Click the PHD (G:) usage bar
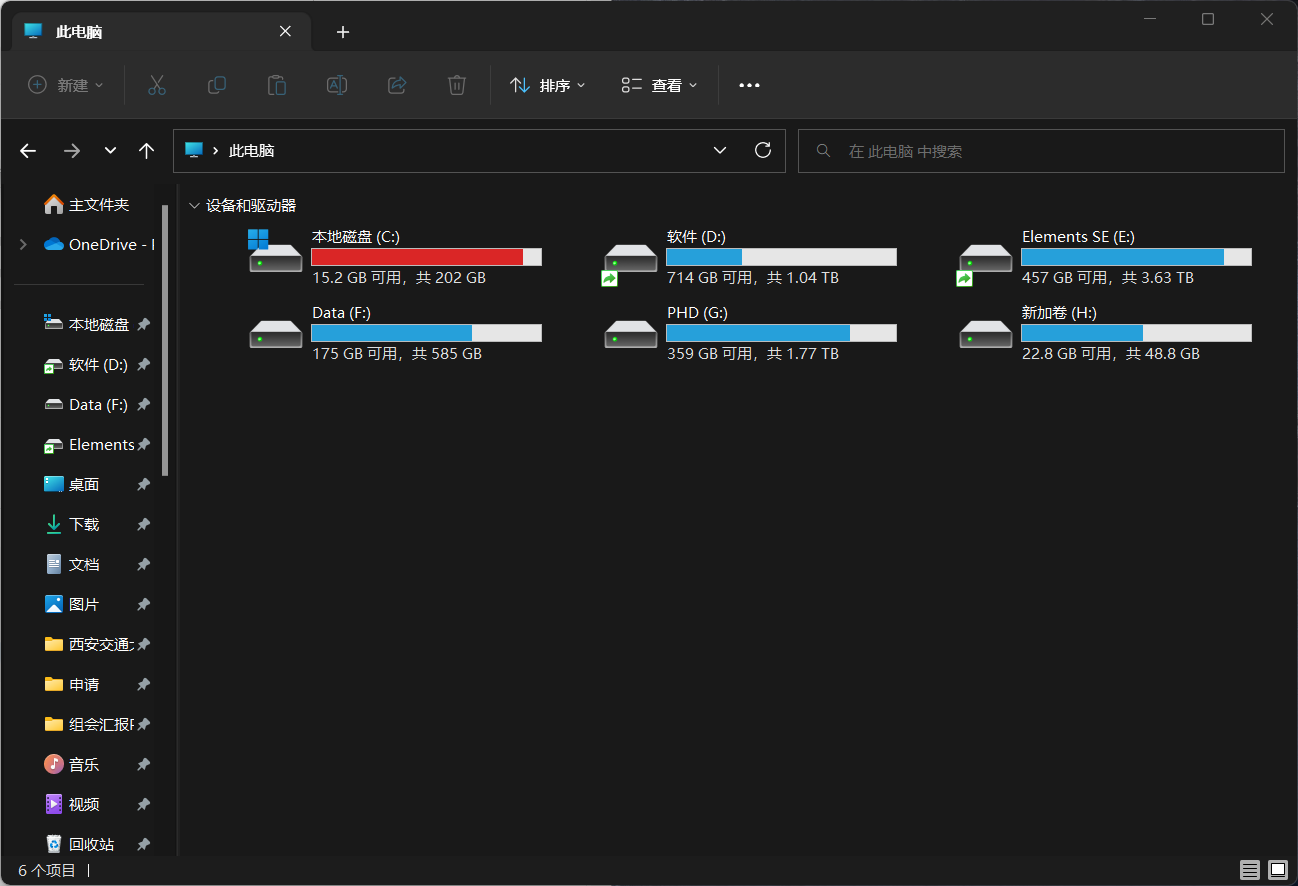This screenshot has height=886, width=1298. click(782, 333)
